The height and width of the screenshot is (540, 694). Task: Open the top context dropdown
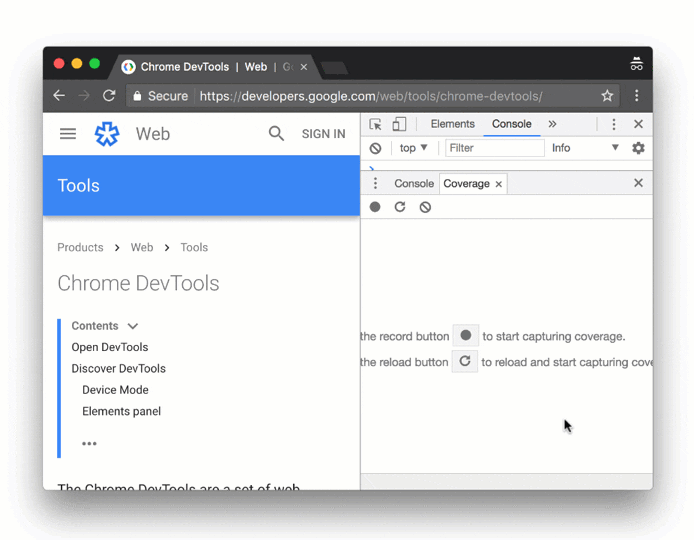[x=413, y=148]
